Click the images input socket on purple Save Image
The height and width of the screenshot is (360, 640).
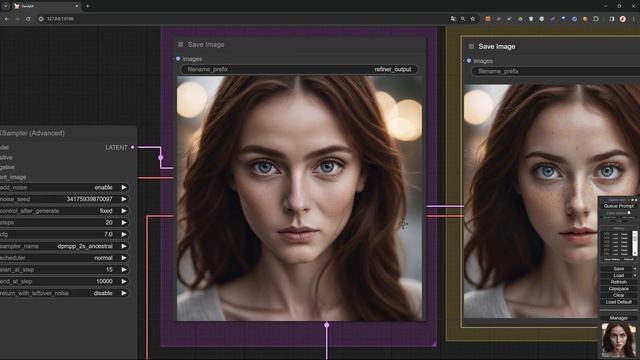[x=178, y=59]
